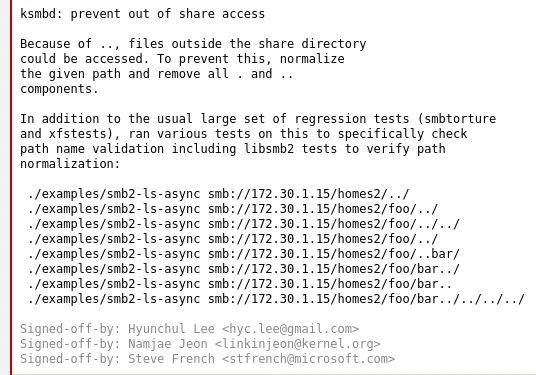The width and height of the screenshot is (536, 375).
Task: Click the 'components.' line
Action: 59,89
